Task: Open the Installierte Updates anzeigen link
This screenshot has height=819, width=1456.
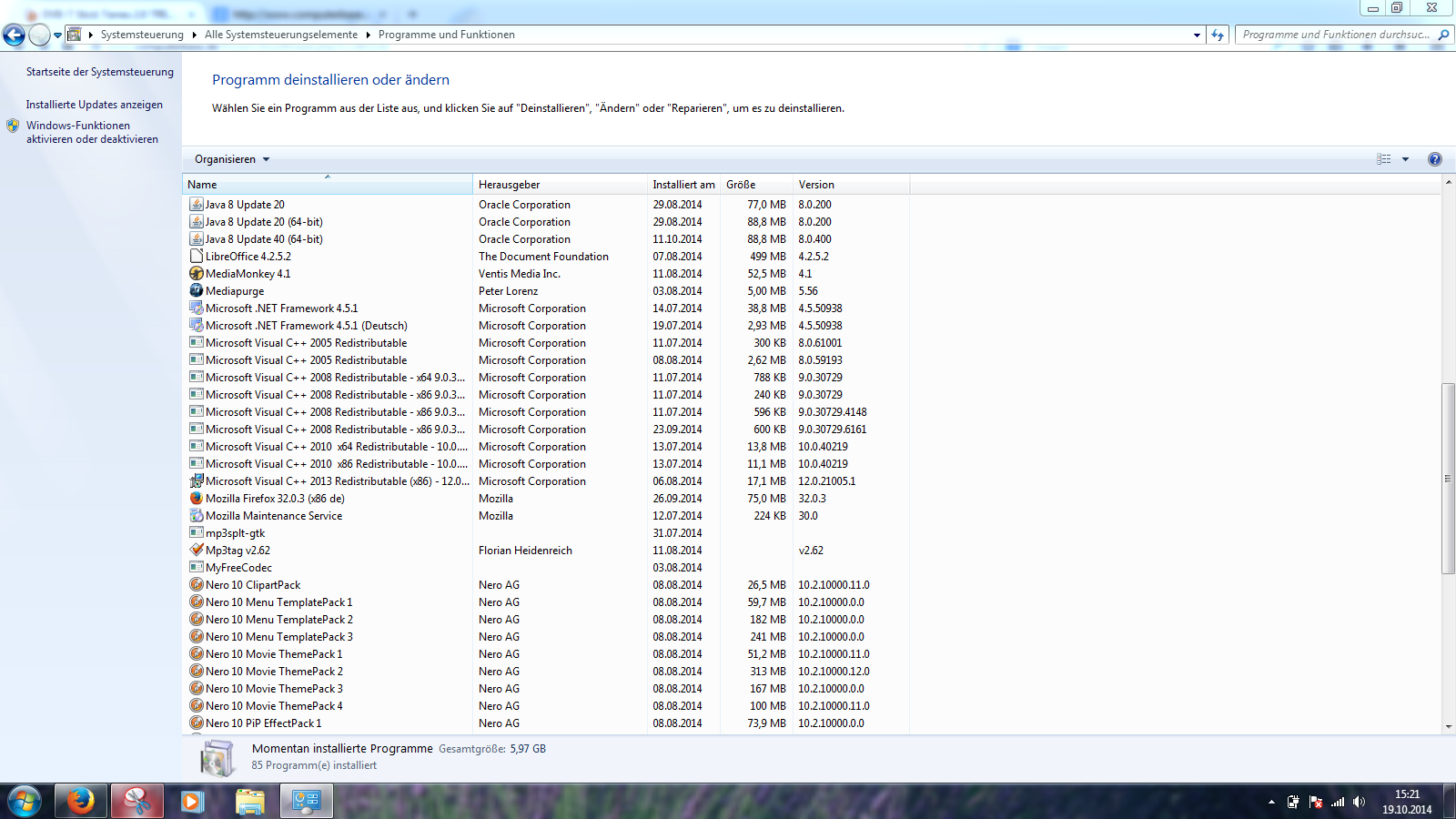Action: point(95,105)
